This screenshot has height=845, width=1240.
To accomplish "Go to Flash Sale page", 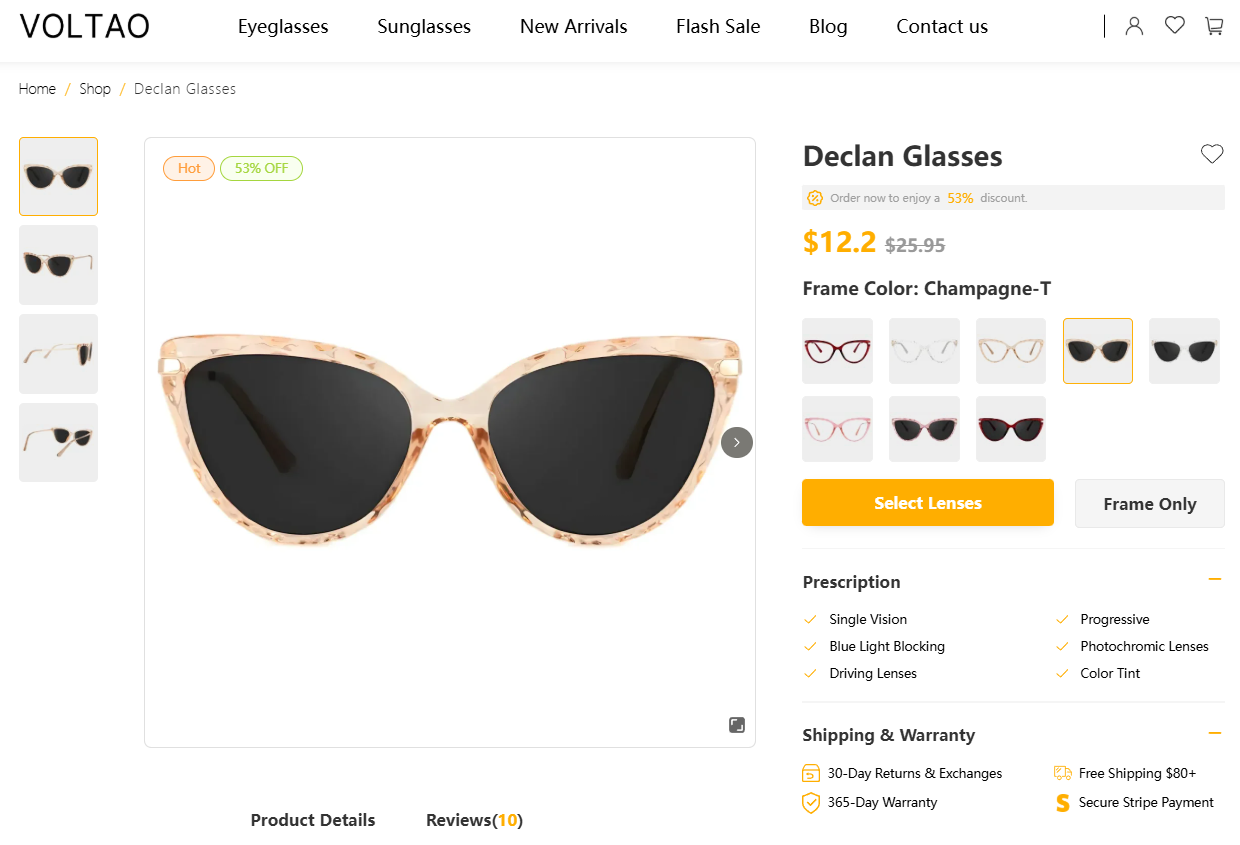I will [718, 27].
